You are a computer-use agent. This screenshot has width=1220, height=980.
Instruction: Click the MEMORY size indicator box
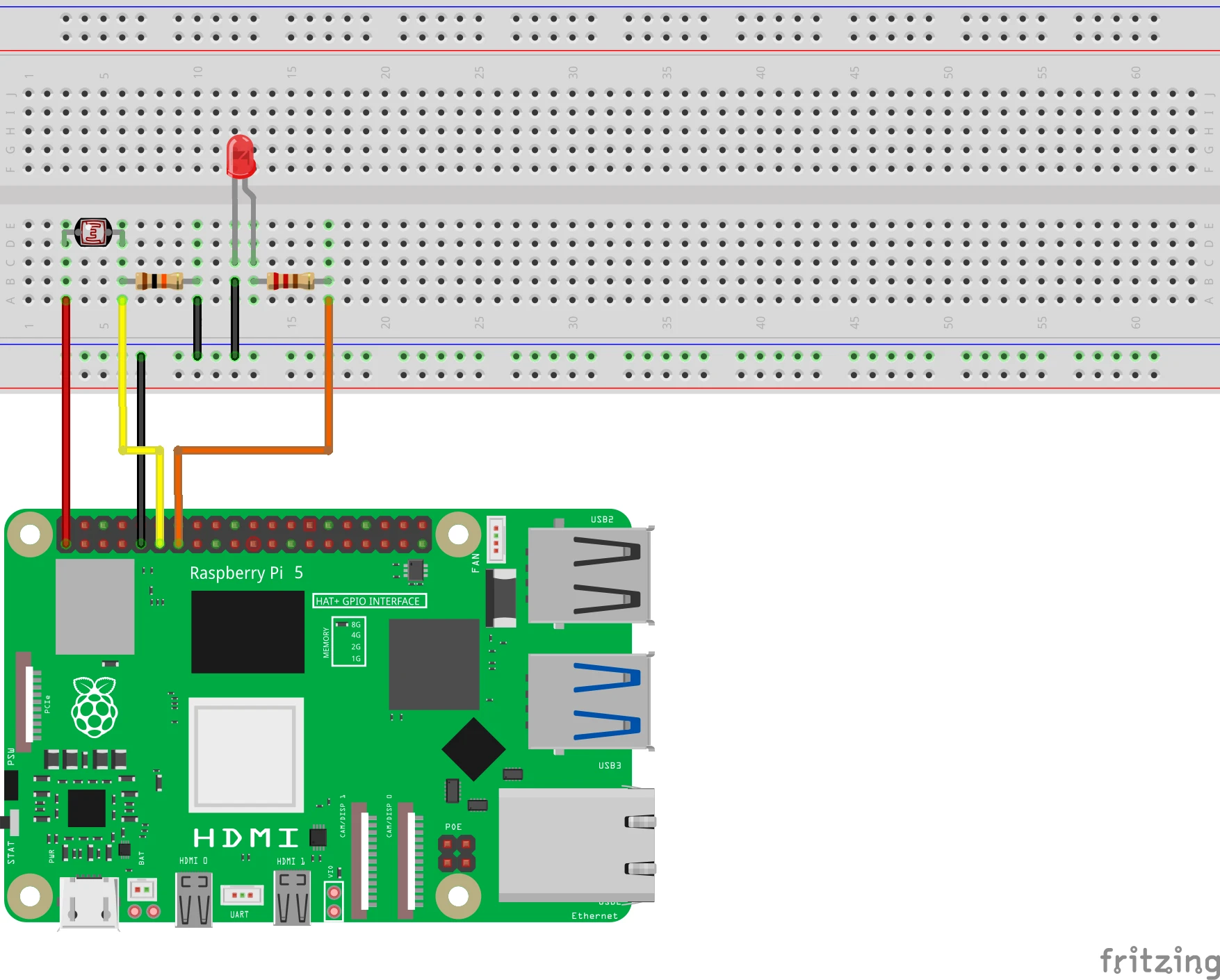coord(349,642)
